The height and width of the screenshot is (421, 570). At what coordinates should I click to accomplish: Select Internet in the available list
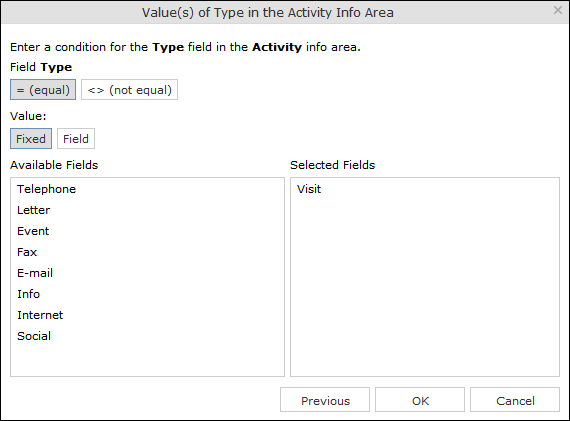(40, 315)
